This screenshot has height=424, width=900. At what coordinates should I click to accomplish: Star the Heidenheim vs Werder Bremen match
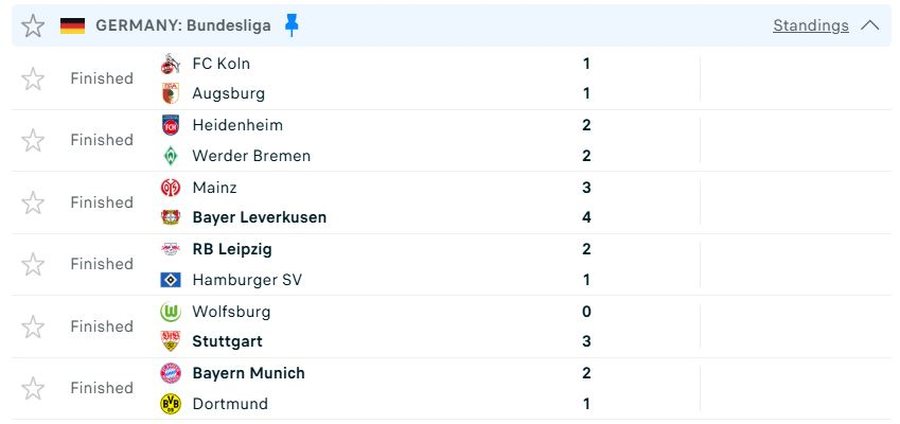click(x=33, y=141)
